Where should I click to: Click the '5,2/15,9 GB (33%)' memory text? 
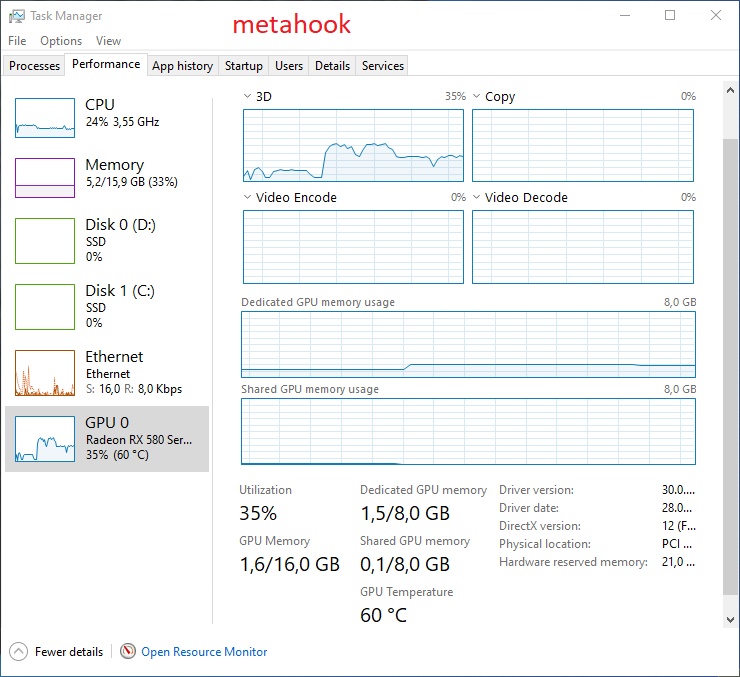pyautogui.click(x=132, y=182)
